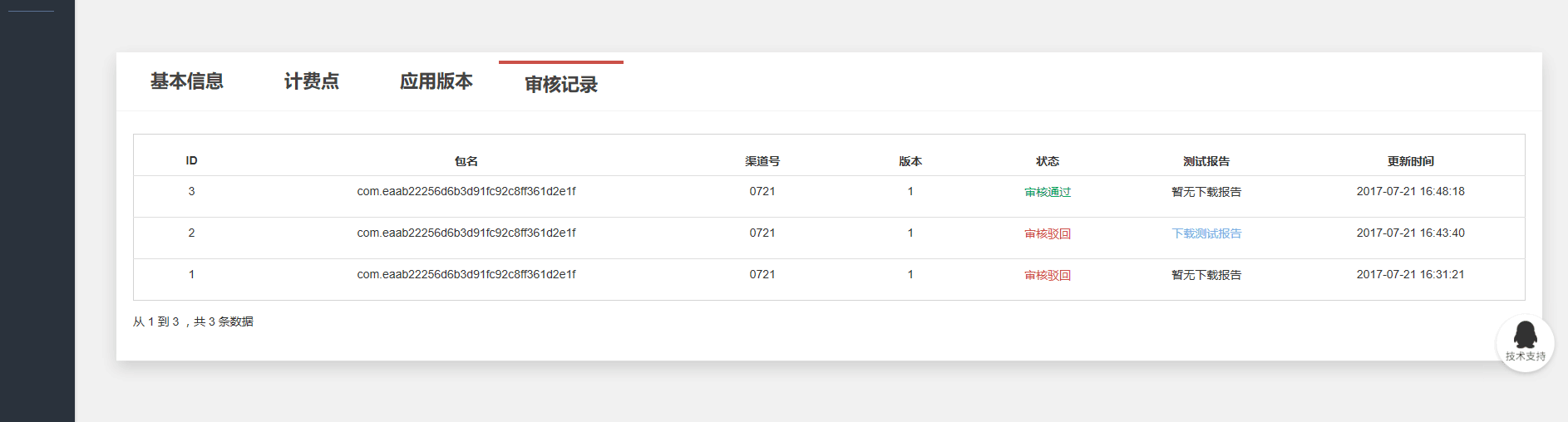Click the 状态 column header
This screenshot has width=1568, height=422.
coord(1048,161)
